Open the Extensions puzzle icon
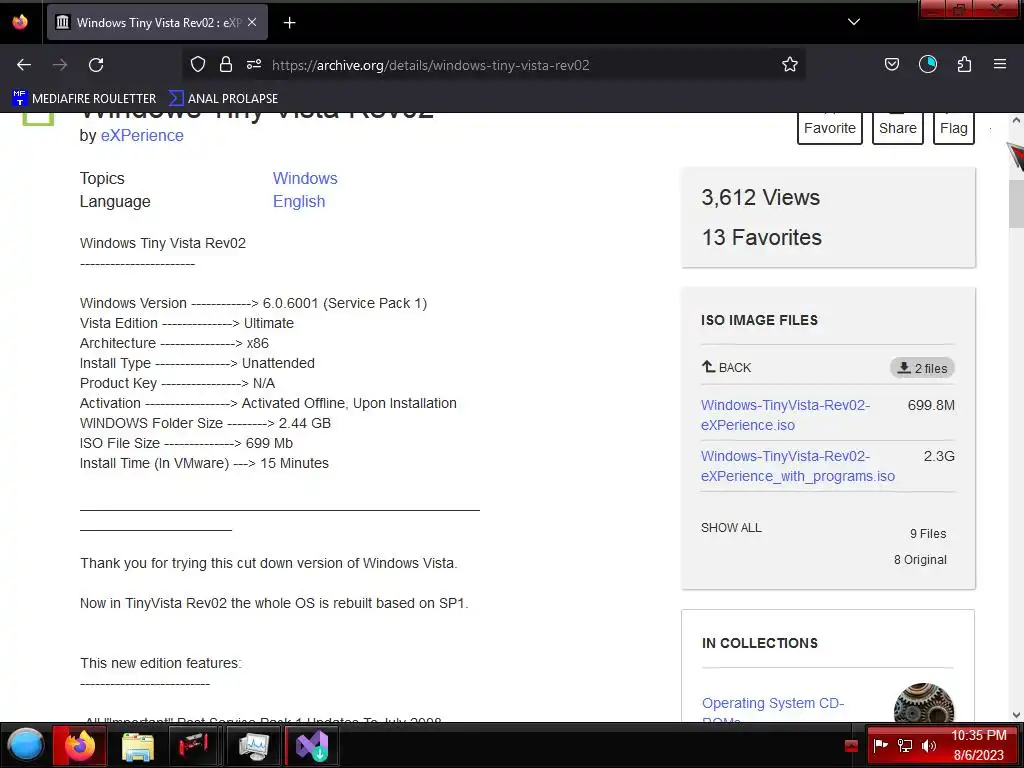This screenshot has height=768, width=1024. [x=964, y=64]
